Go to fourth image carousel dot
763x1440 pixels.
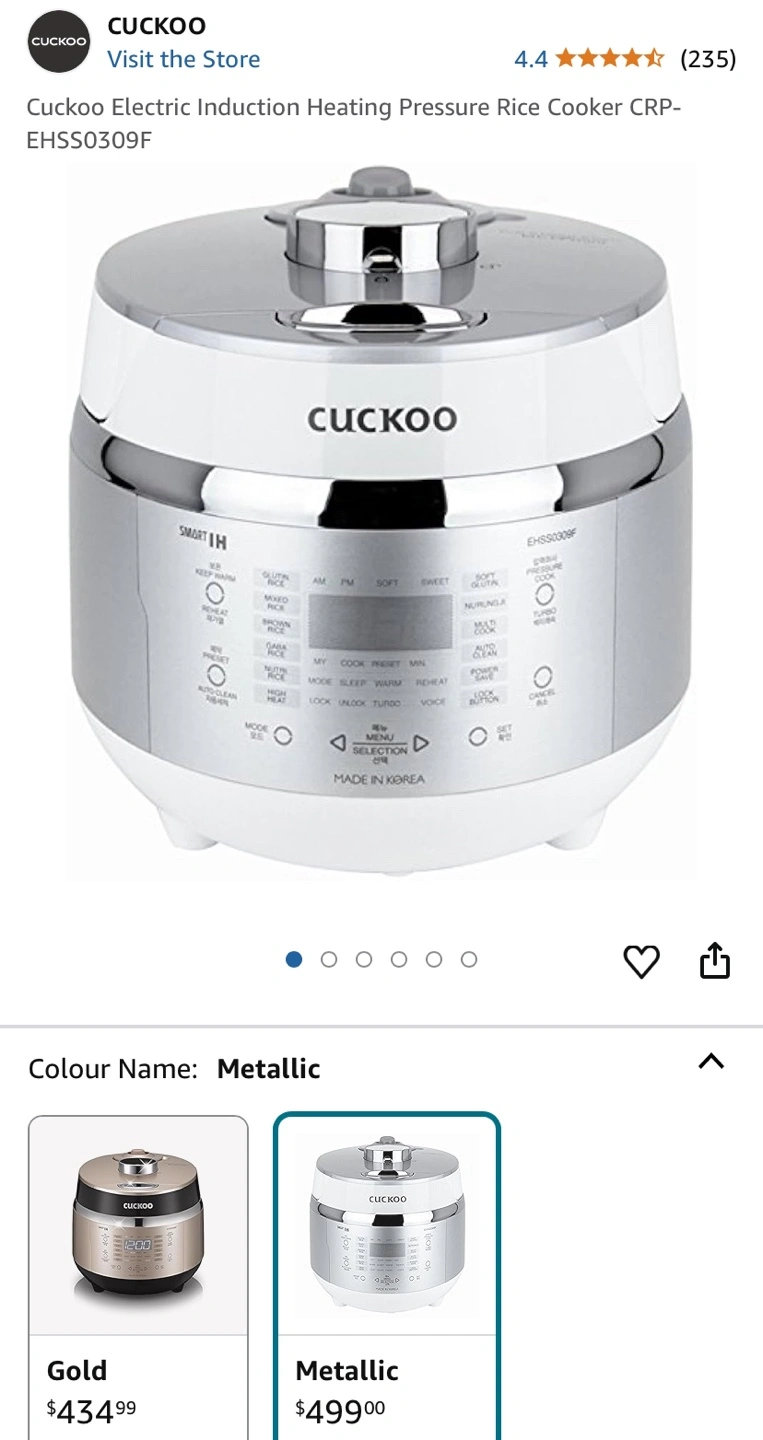click(x=399, y=959)
